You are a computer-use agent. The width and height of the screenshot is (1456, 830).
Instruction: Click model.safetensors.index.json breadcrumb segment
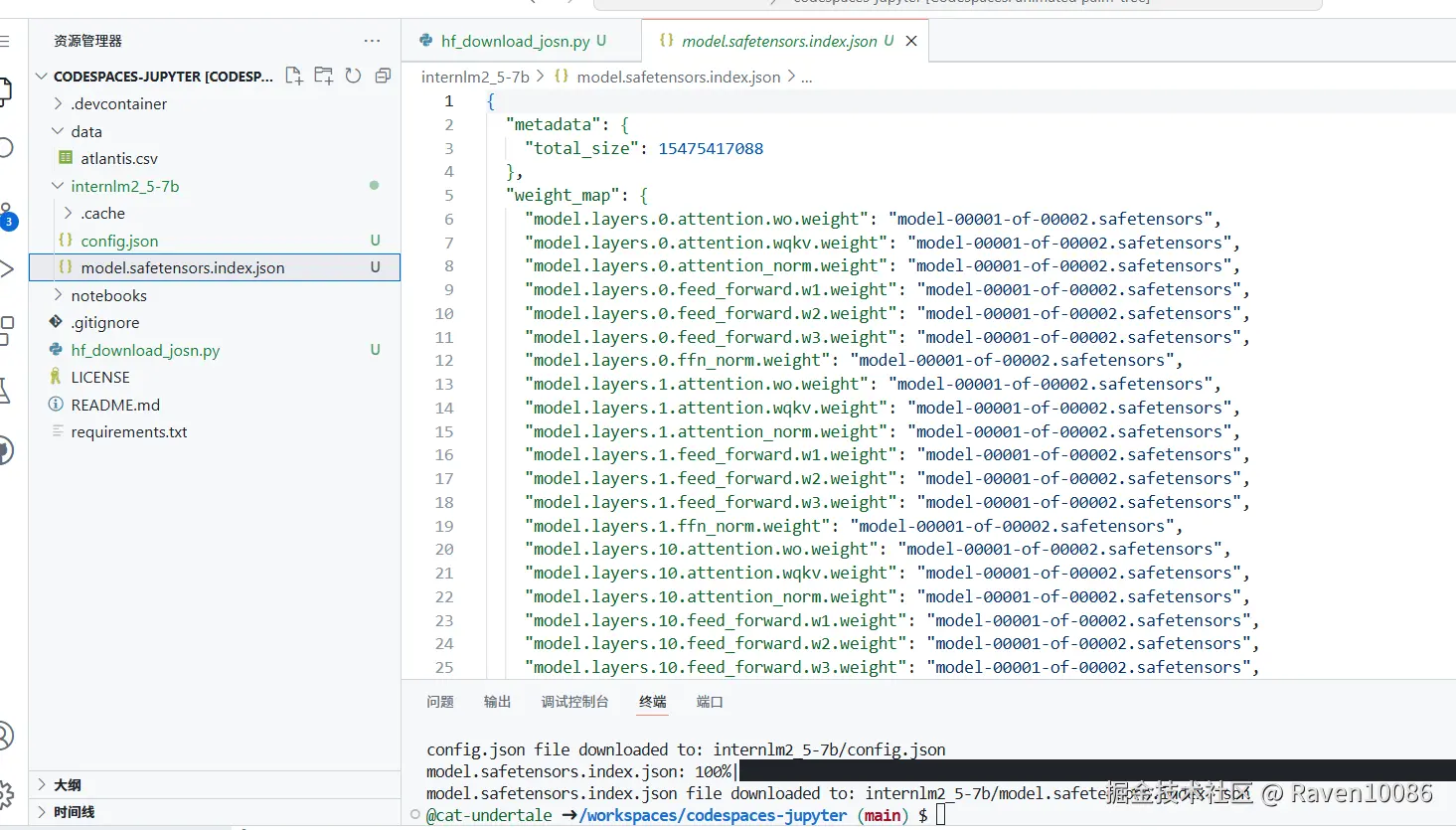click(x=679, y=77)
